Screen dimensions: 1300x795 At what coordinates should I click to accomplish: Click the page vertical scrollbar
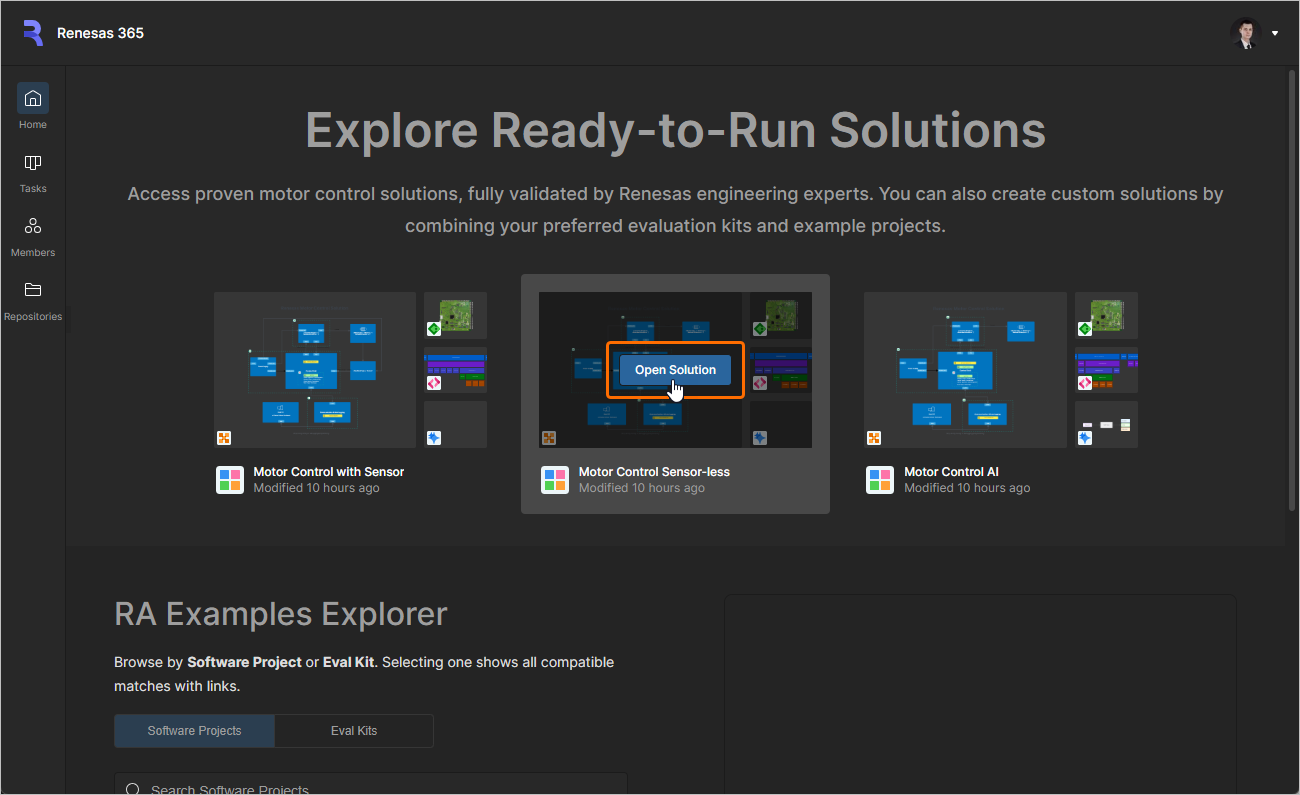tap(1291, 290)
